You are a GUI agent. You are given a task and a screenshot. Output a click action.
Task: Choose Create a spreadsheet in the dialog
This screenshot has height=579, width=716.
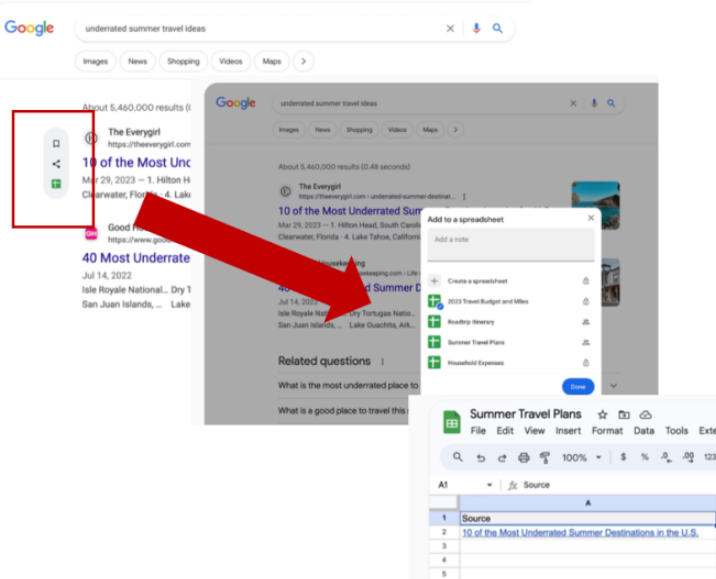point(510,281)
